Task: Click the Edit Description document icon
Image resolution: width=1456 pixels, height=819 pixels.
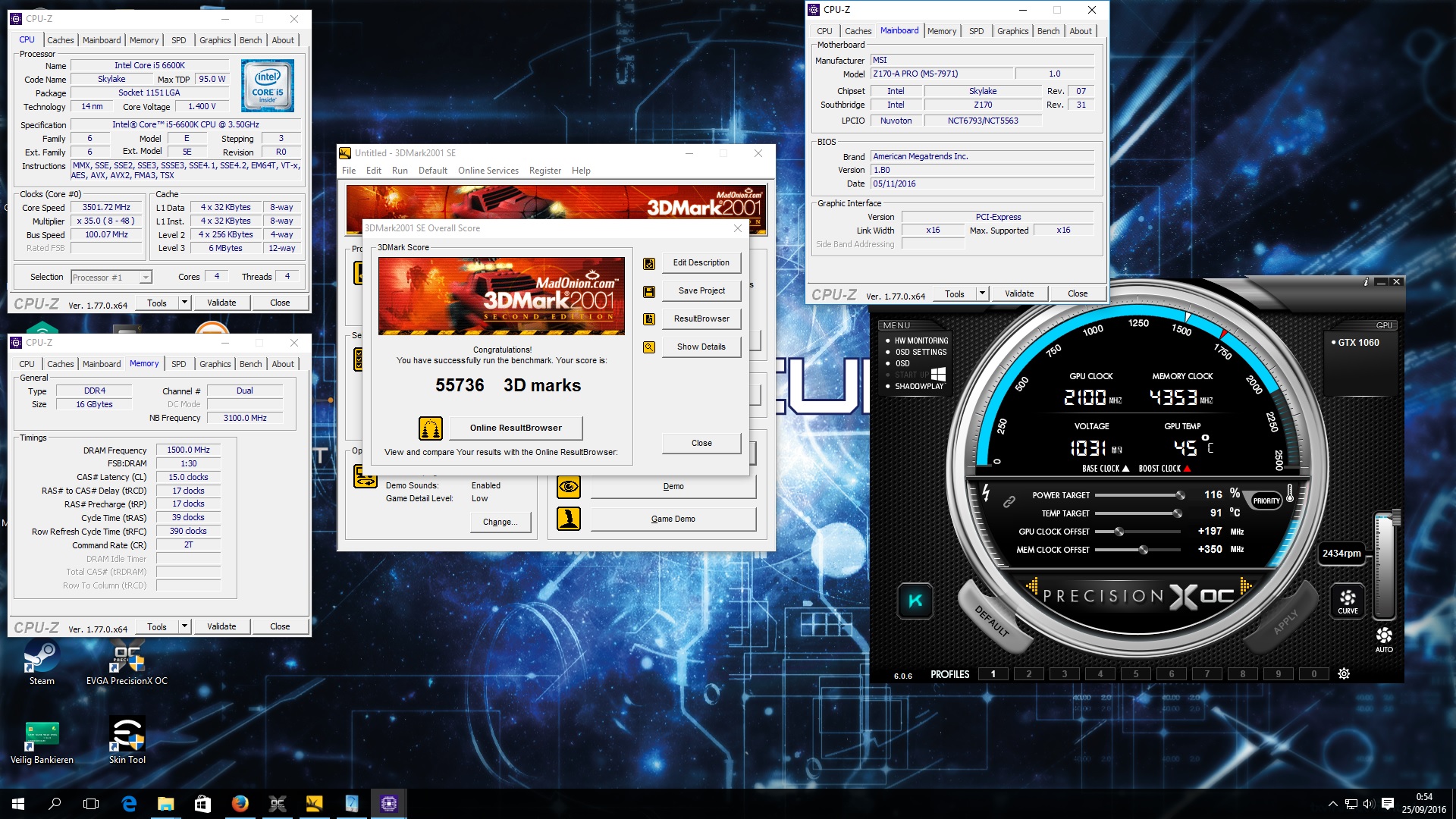Action: [649, 263]
